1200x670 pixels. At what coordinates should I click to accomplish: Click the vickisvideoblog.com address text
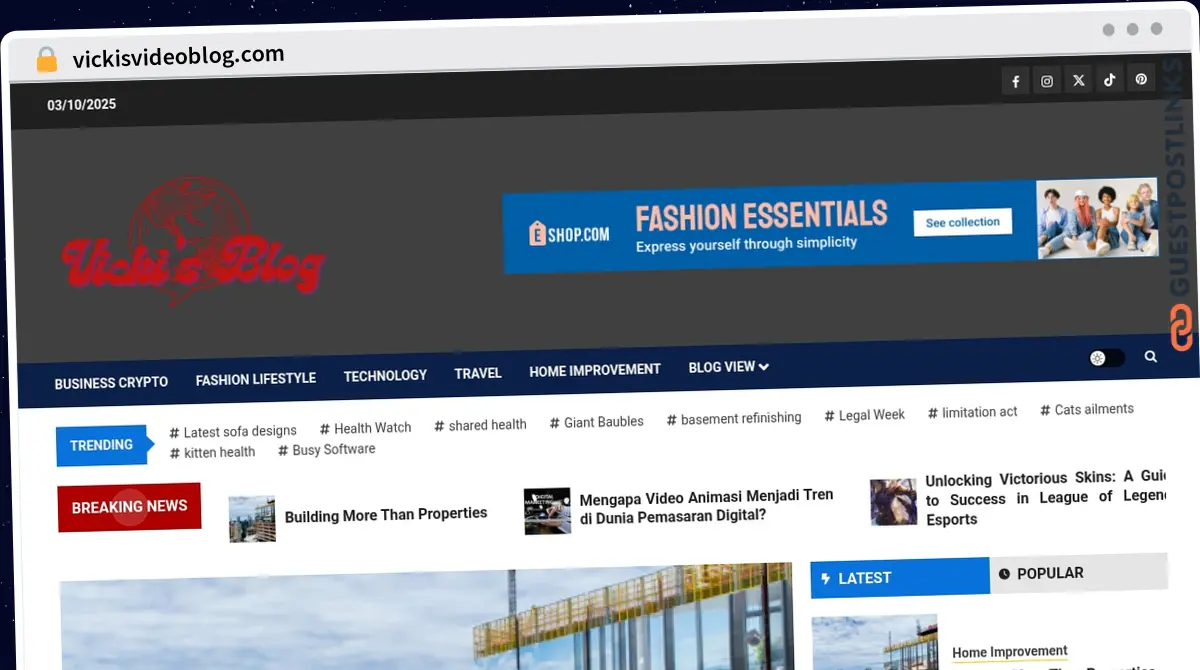tap(178, 57)
